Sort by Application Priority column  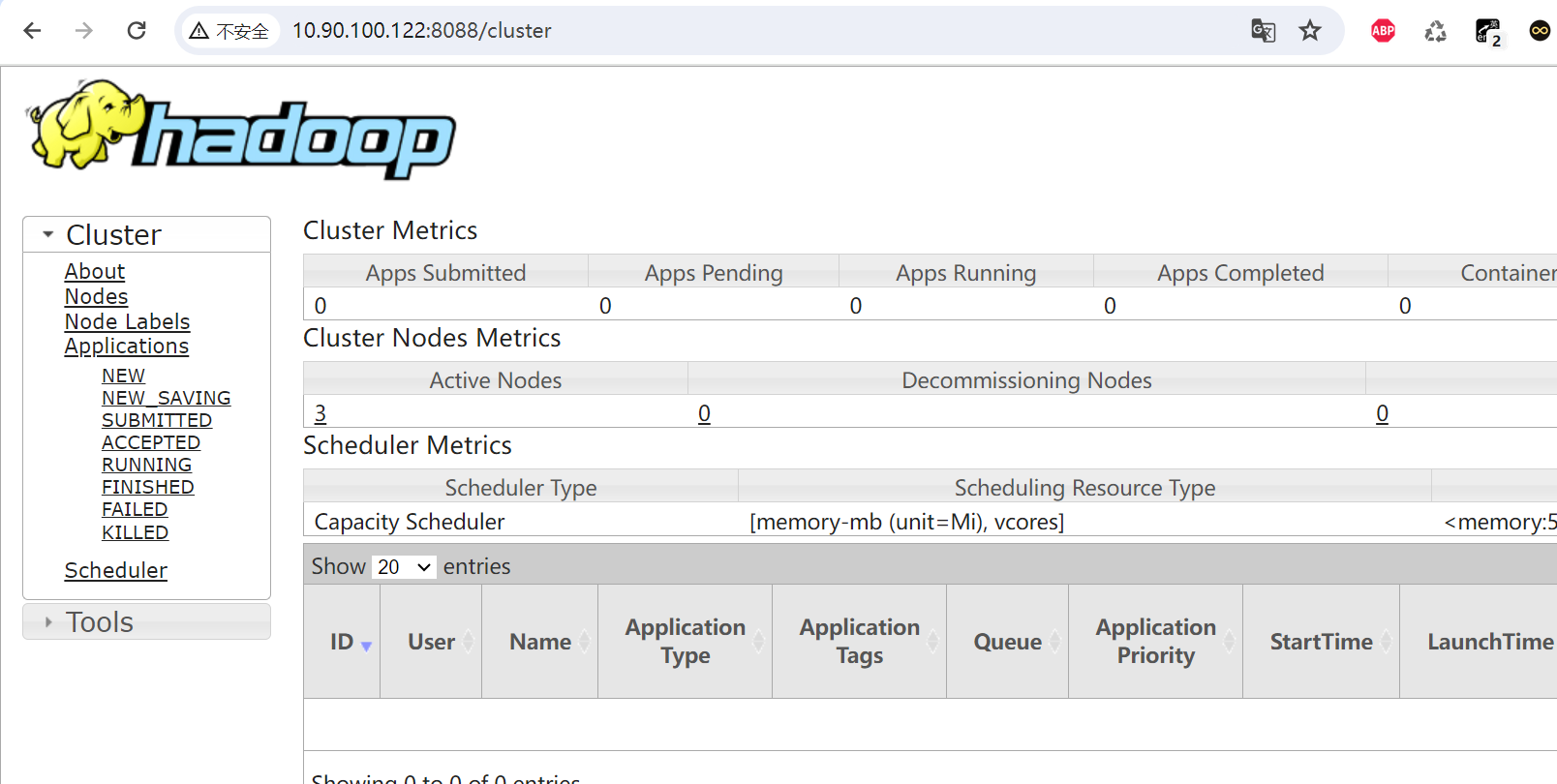coord(1156,642)
